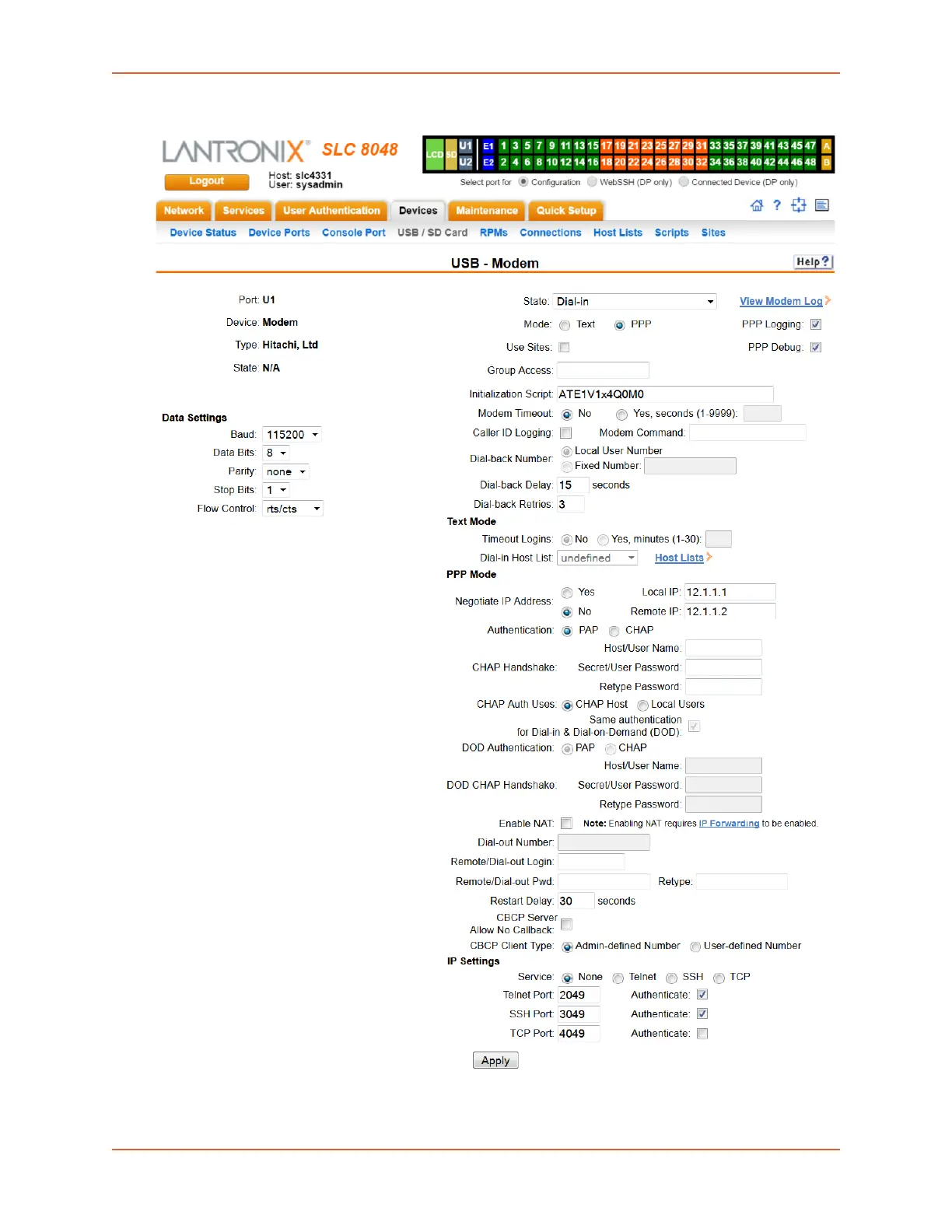Enable Use Sites checkbox

pos(565,348)
